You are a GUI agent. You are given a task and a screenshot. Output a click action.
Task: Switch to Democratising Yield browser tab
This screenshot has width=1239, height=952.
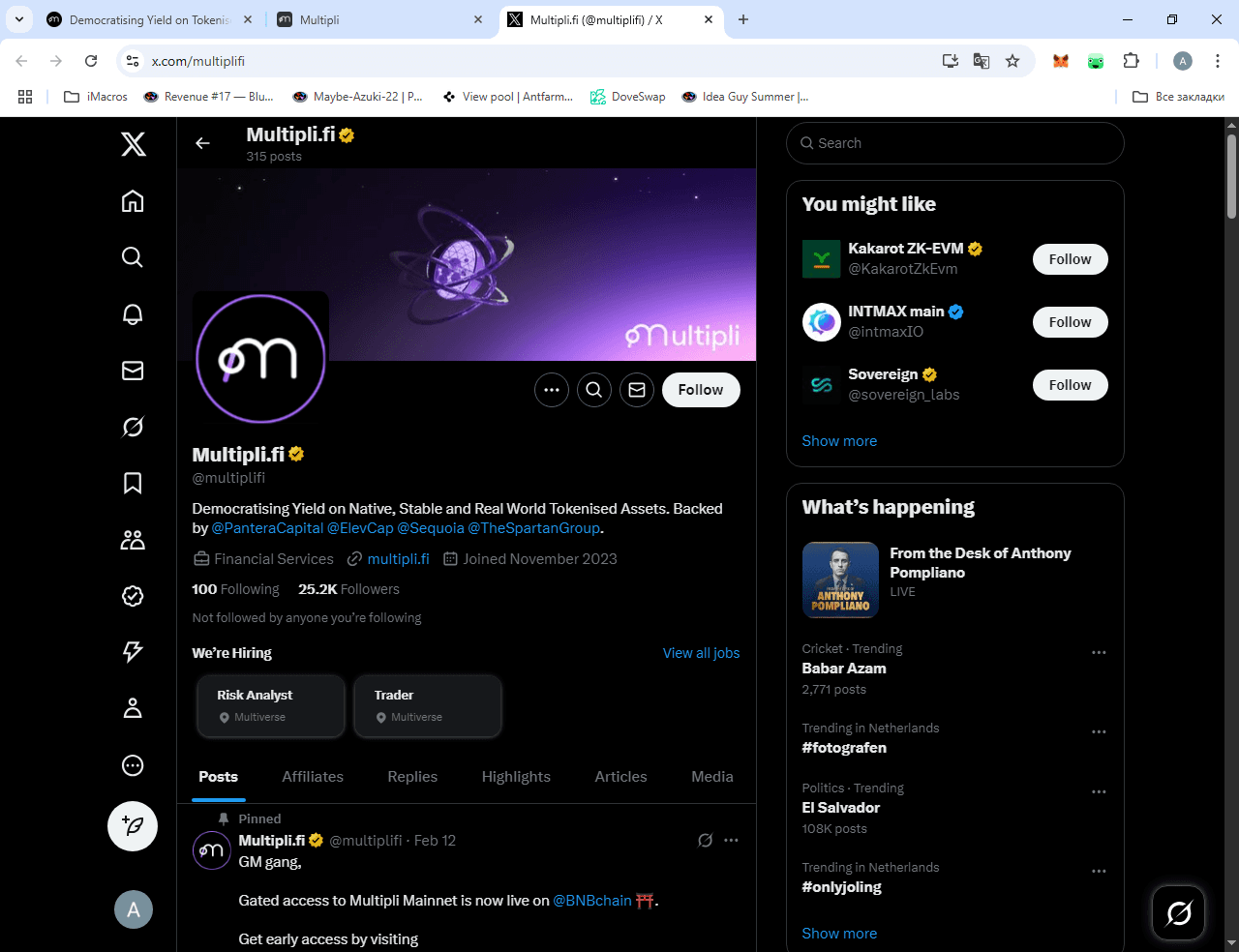coord(147,19)
